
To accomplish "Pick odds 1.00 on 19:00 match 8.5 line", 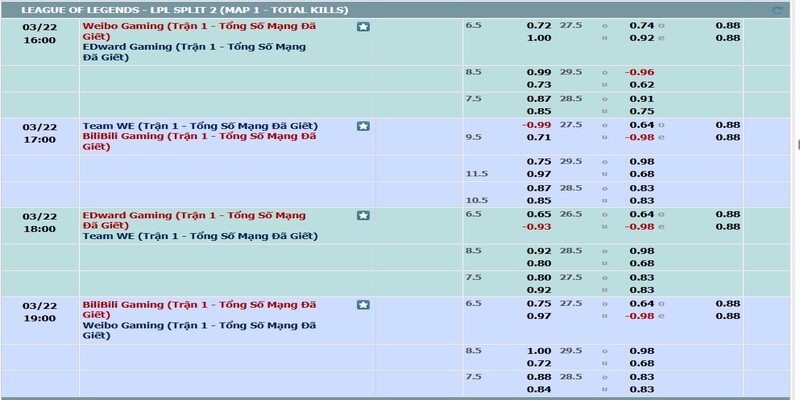I will click(539, 351).
